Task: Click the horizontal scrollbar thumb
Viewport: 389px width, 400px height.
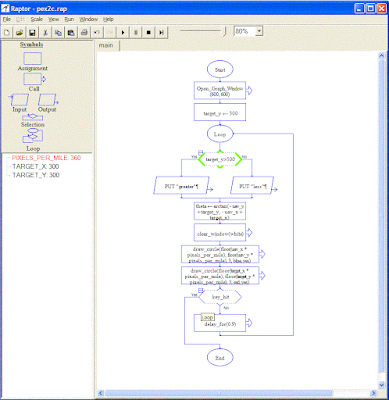Action: click(219, 393)
